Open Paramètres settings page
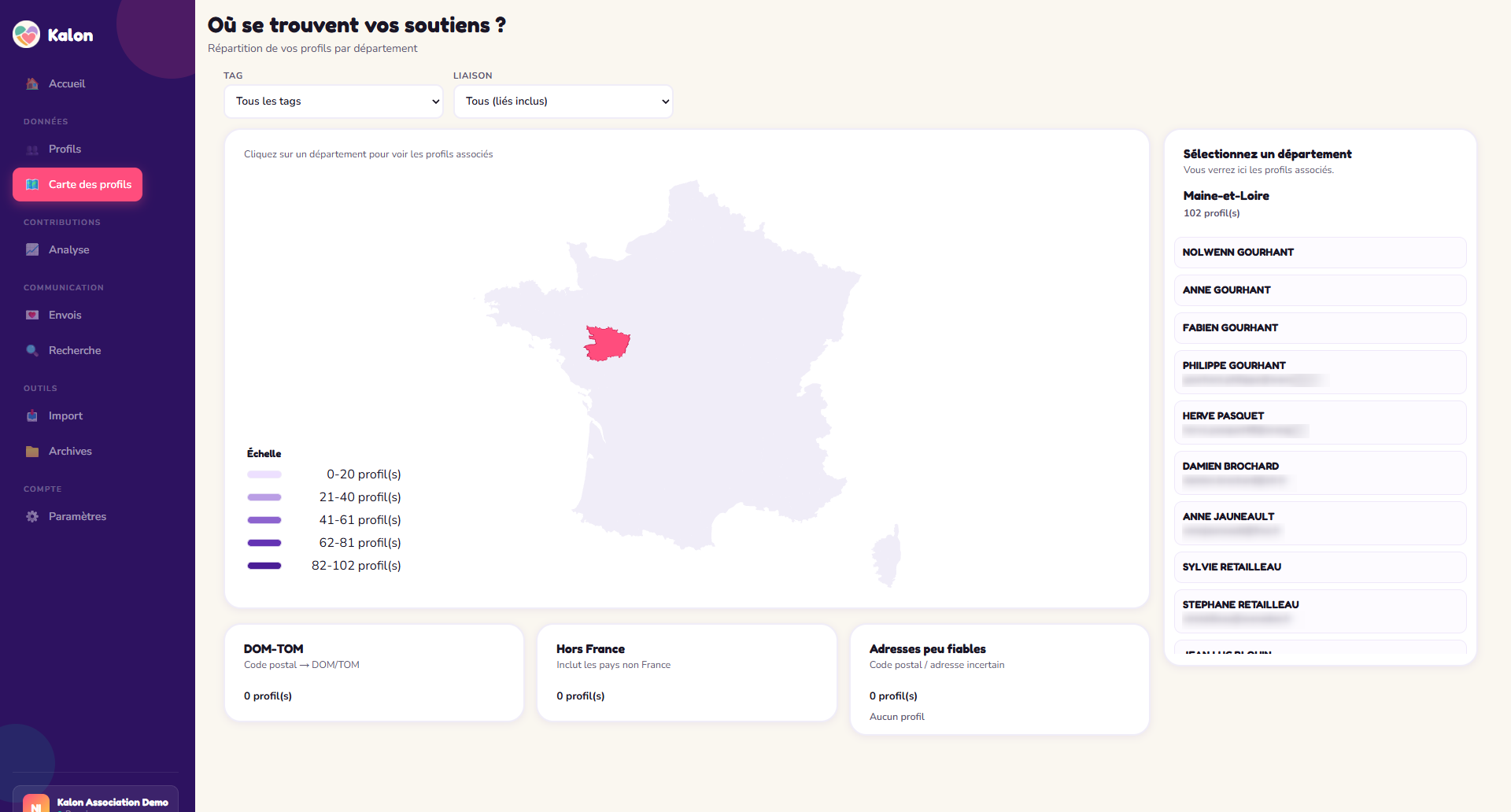1511x812 pixels. (x=78, y=516)
